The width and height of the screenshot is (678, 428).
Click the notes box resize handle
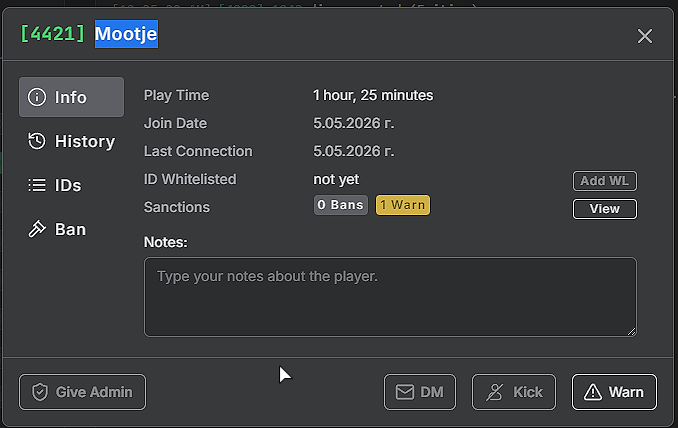[x=631, y=332]
